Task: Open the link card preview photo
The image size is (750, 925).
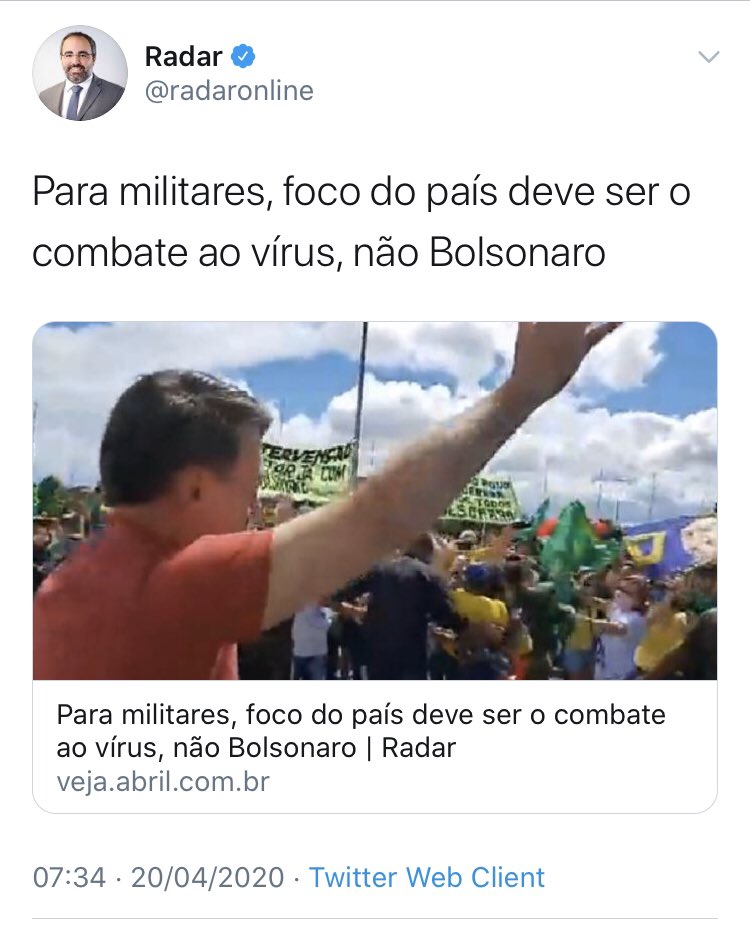Action: pyautogui.click(x=375, y=501)
